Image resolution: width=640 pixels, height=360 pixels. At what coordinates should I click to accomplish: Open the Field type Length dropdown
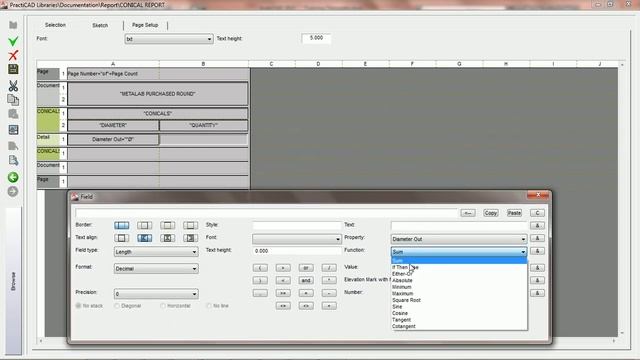(x=156, y=252)
